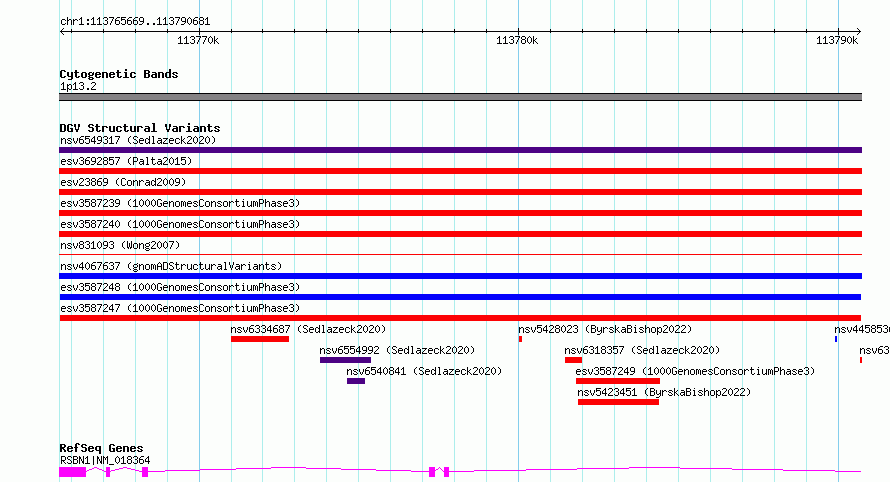Image resolution: width=890 pixels, height=482 pixels.
Task: Click the small red nsv5428023 marker
Action: 520,339
